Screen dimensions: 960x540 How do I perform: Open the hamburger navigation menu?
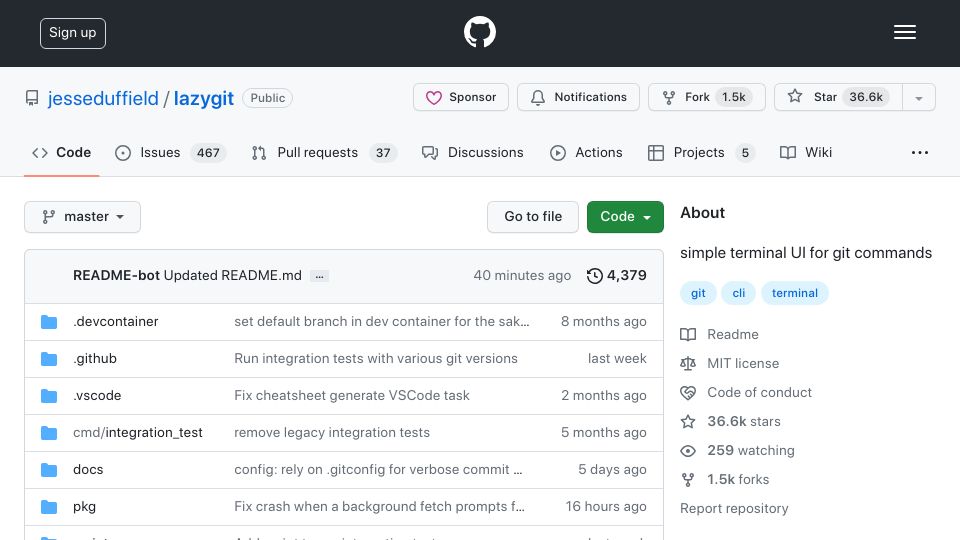click(x=904, y=32)
